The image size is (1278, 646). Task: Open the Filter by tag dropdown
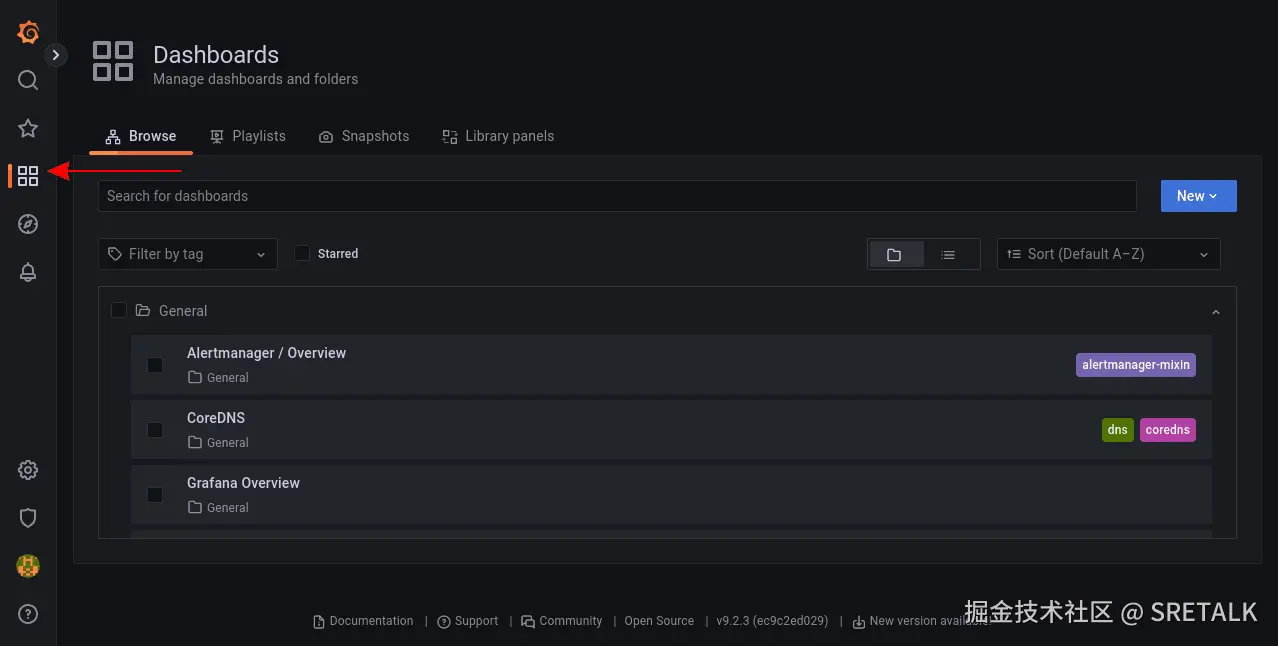(188, 254)
